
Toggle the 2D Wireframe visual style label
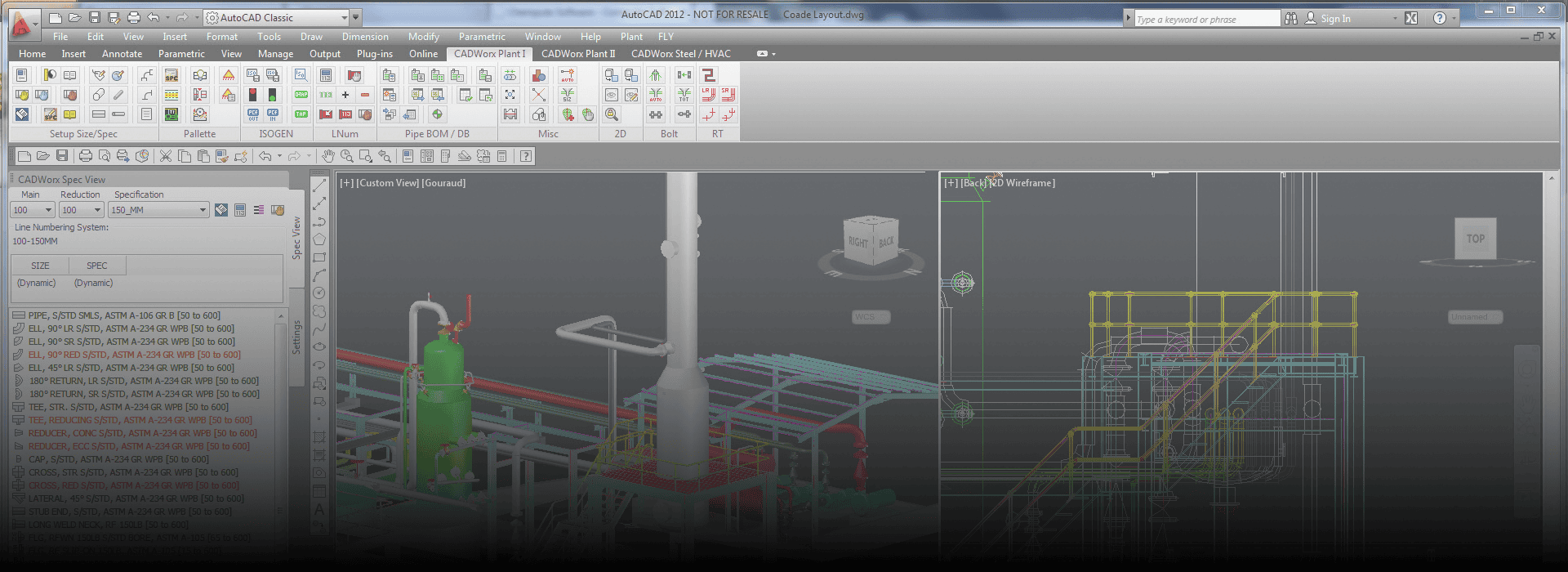[1022, 183]
